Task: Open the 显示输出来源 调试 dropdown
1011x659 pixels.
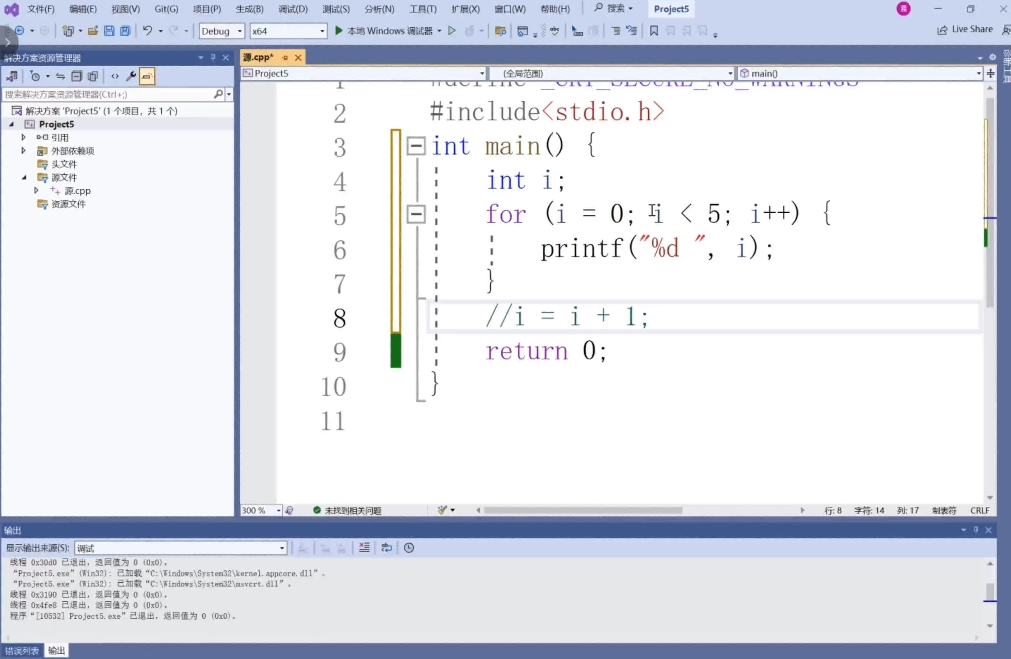Action: click(181, 548)
